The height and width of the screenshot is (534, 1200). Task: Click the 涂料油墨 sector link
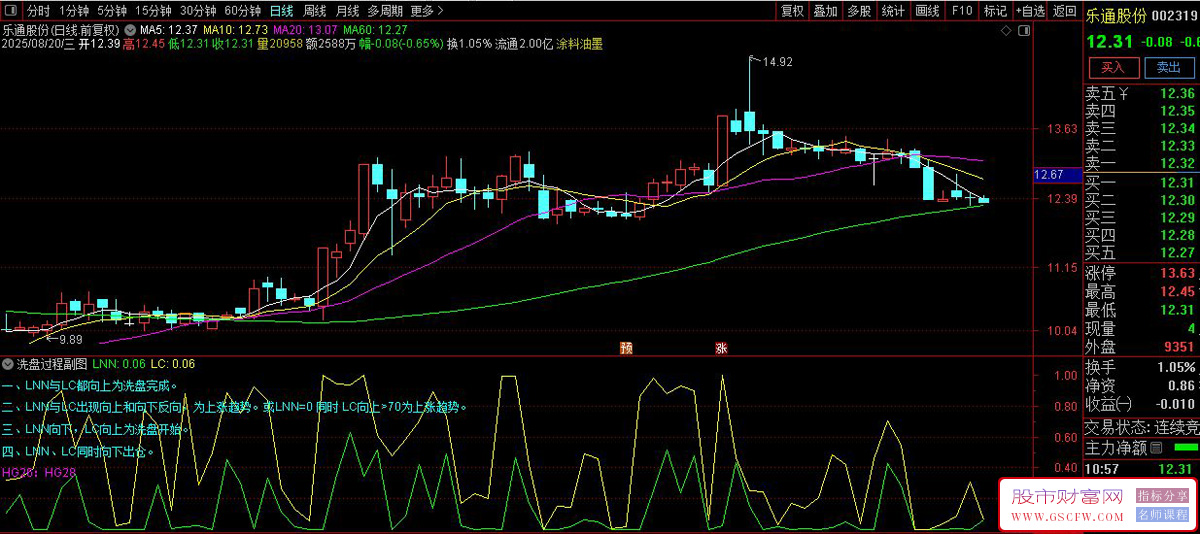click(x=579, y=44)
